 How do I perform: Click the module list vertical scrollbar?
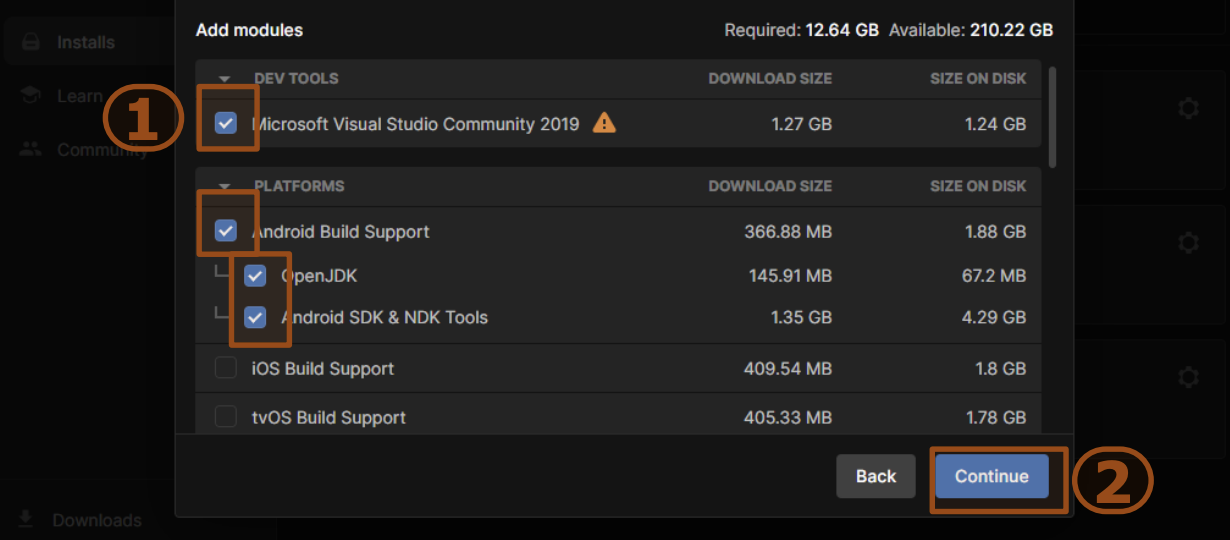click(x=1051, y=115)
